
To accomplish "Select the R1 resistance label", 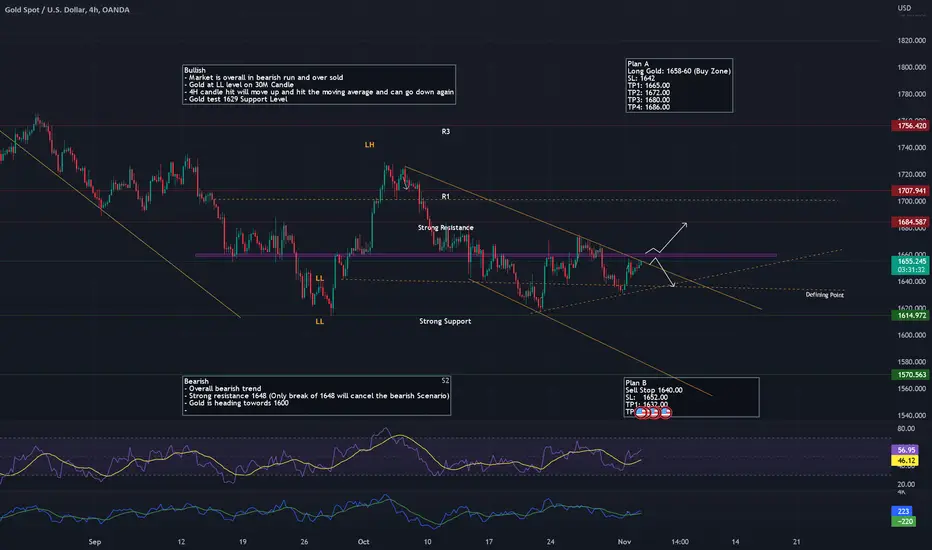I will [446, 196].
